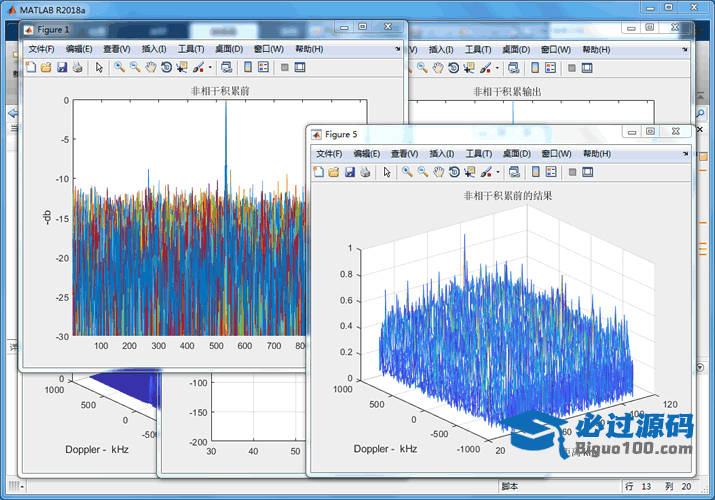Click dock arrow at Figure 5 menu bar right
The width and height of the screenshot is (715, 500).
pyautogui.click(x=685, y=154)
